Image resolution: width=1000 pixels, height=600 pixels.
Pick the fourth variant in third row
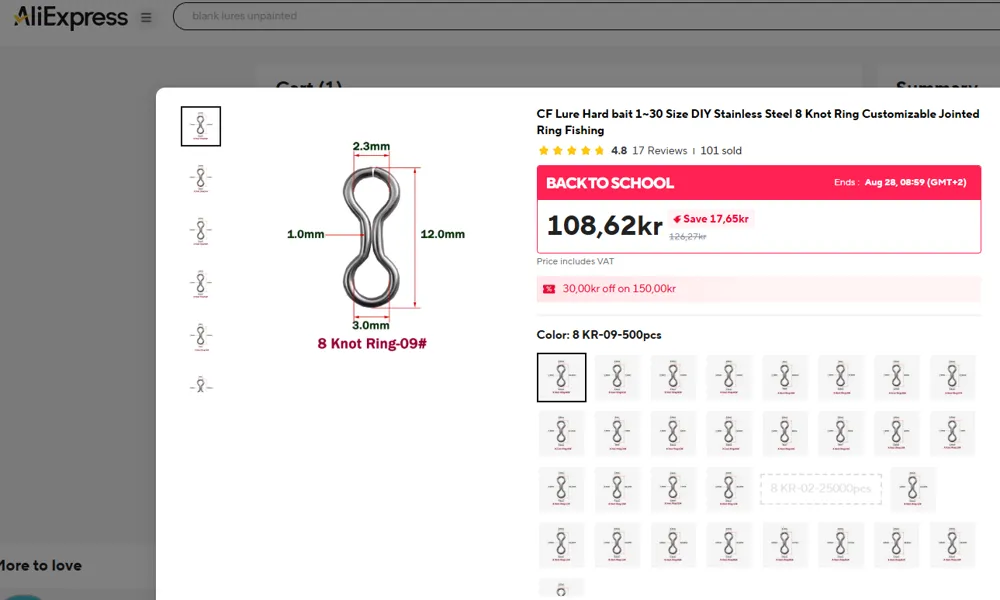click(729, 489)
